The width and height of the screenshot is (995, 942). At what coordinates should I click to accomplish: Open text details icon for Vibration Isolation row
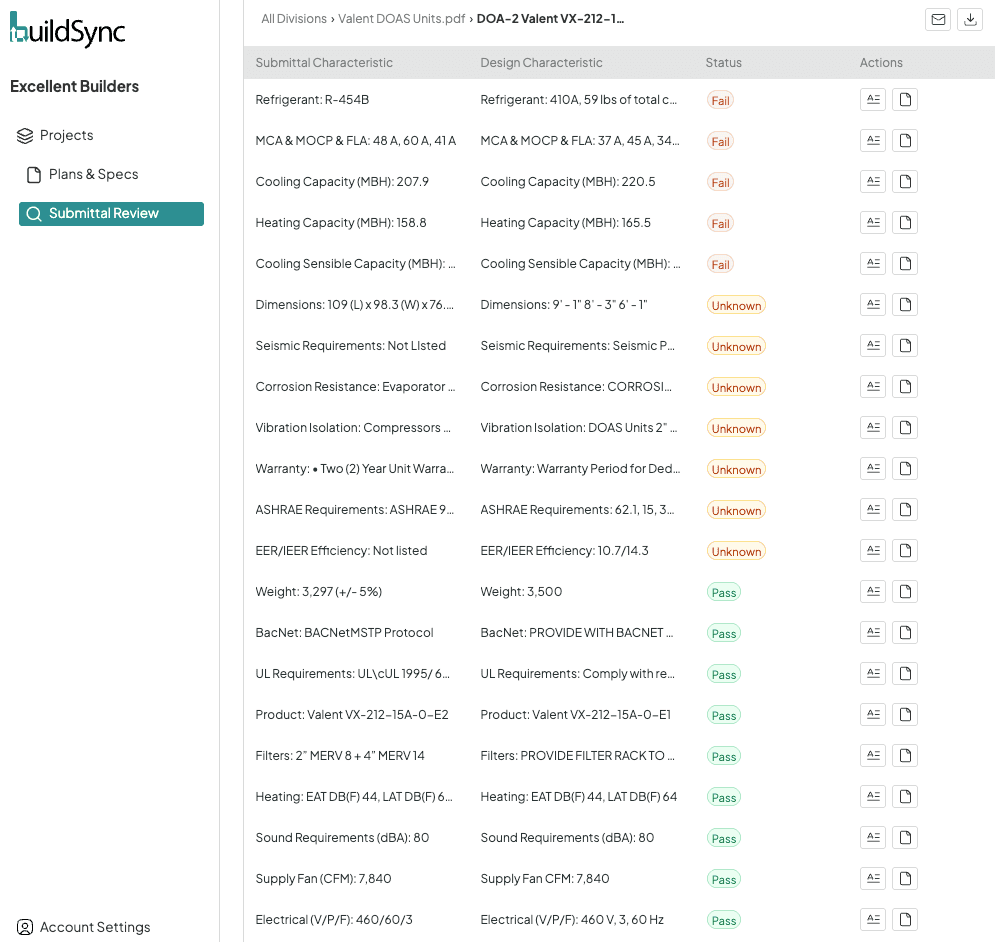click(873, 427)
